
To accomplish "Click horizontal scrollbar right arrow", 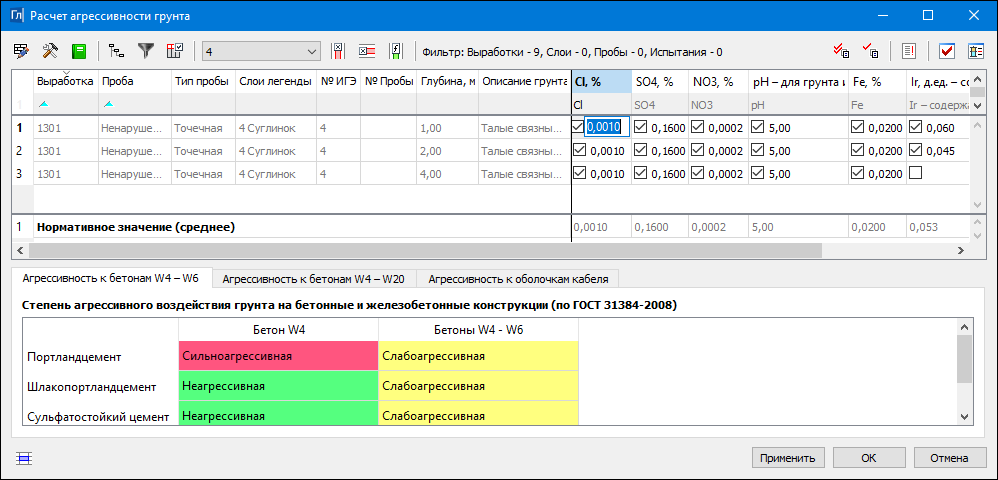I will point(960,250).
